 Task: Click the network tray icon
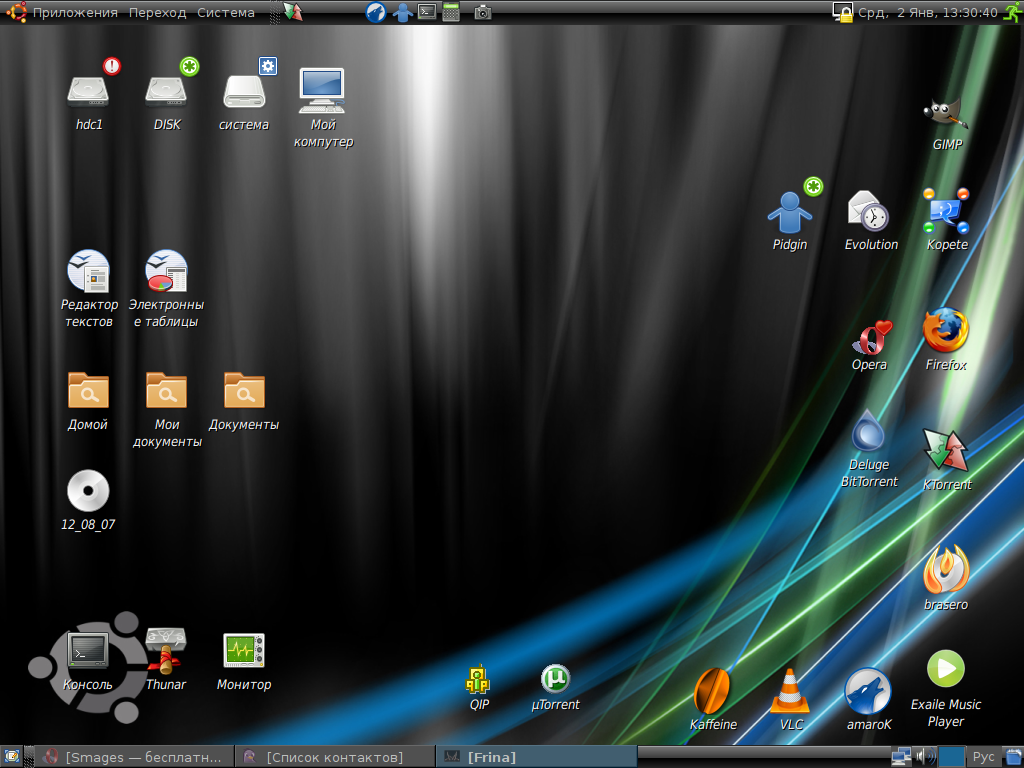point(901,757)
